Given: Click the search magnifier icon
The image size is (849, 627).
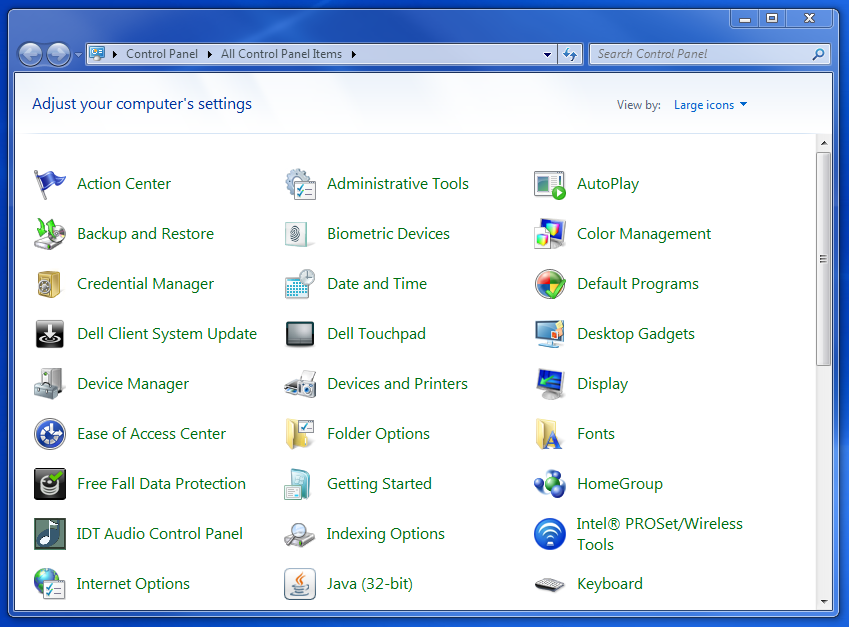Looking at the screenshot, I should click(819, 54).
